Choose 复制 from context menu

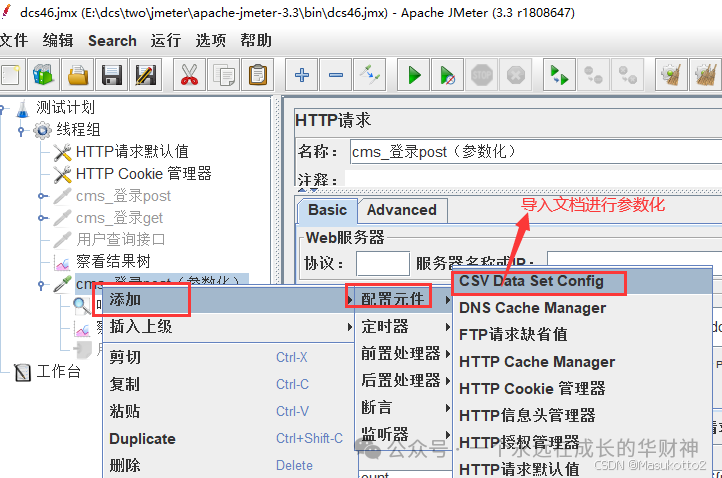pyautogui.click(x=228, y=384)
